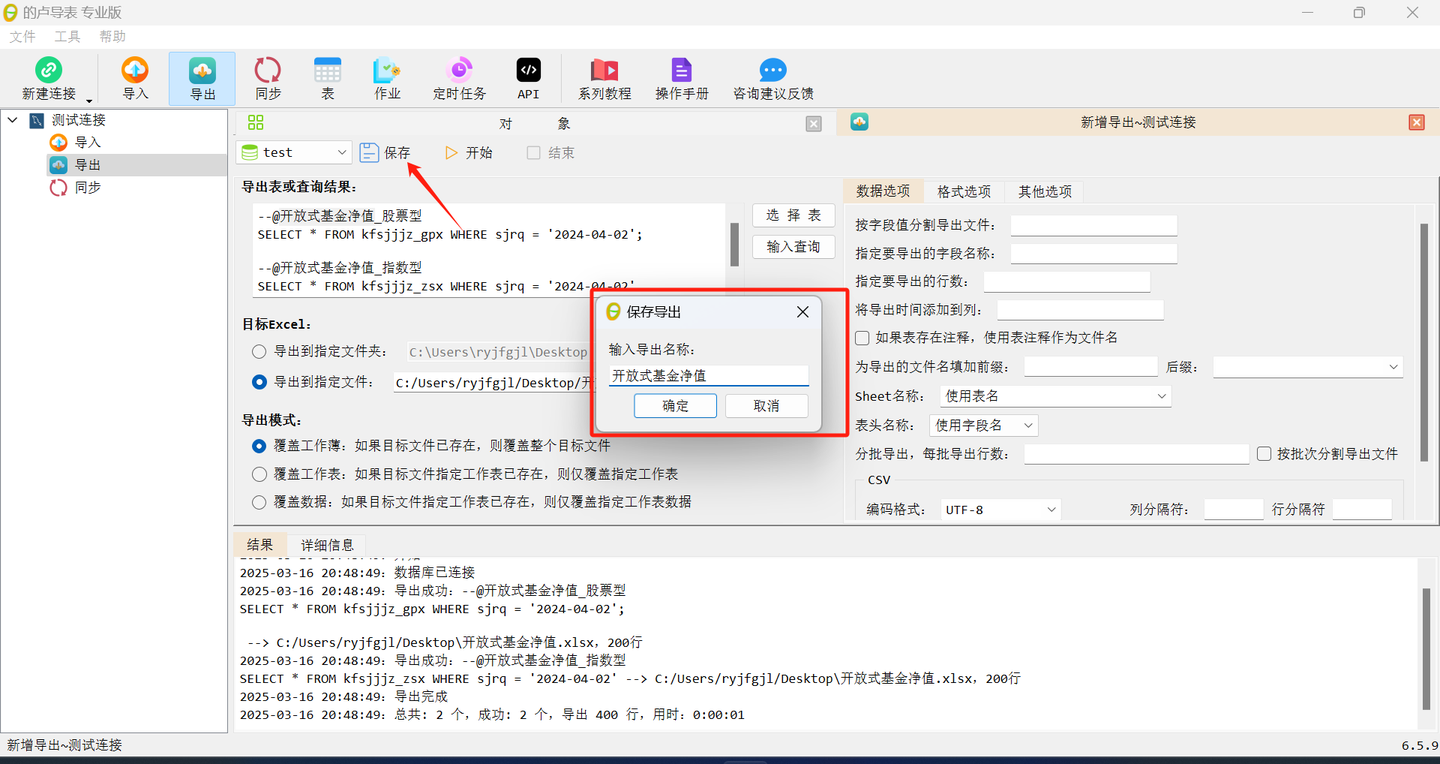This screenshot has height=764, width=1440.
Task: Open the 编码格式 UTF-8 dropdown
Action: 1000,509
